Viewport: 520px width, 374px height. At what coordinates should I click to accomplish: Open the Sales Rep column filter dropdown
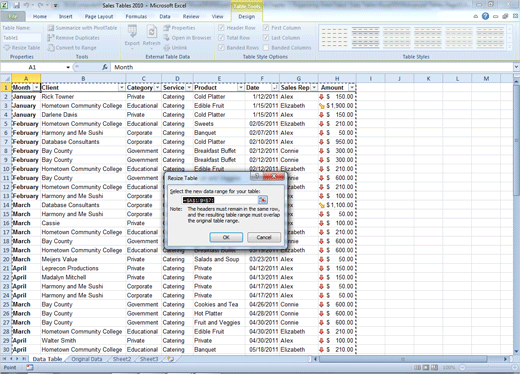pos(314,88)
